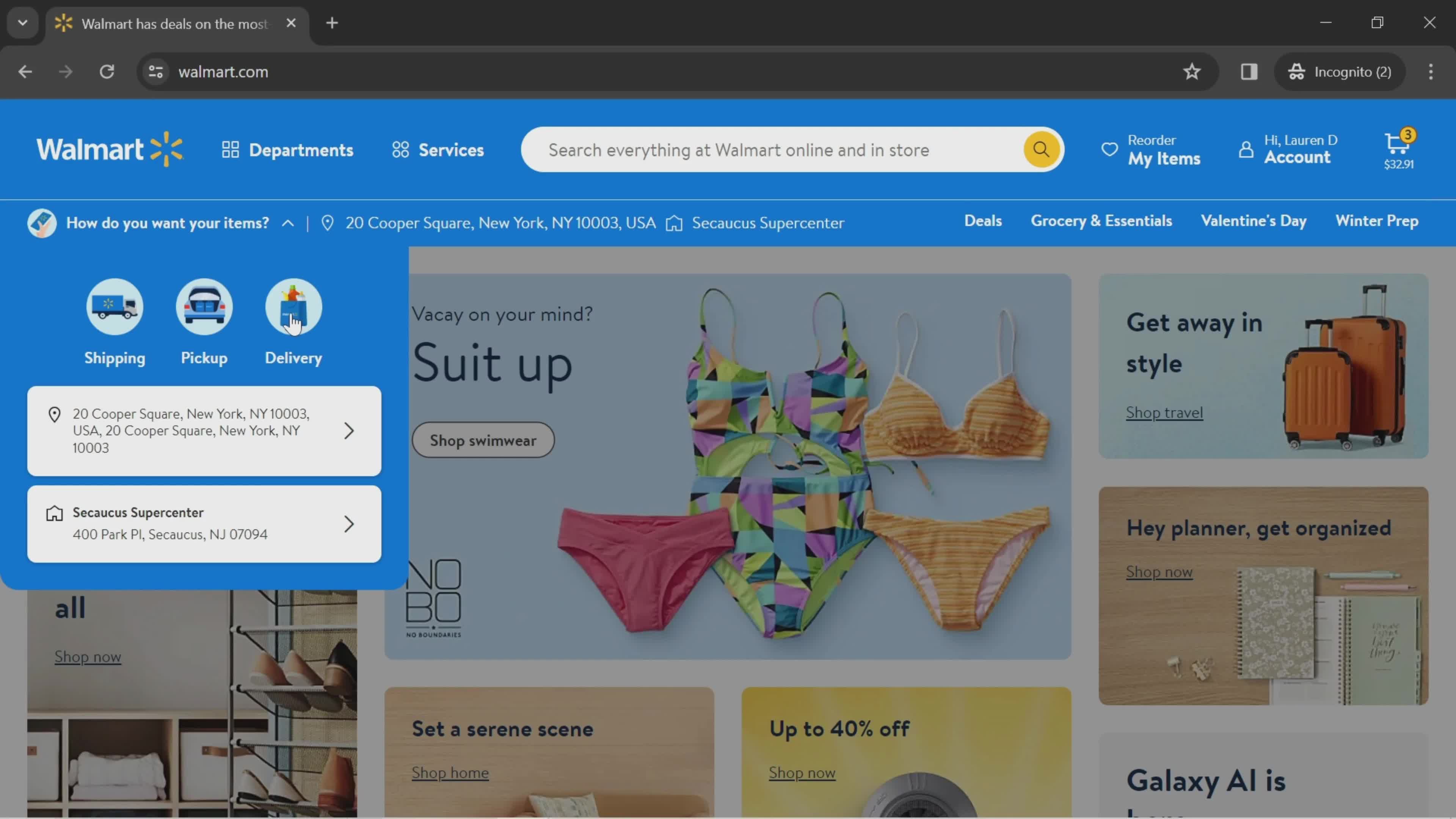Select the Valentine's Day menu tab
This screenshot has width=1456, height=819.
tap(1254, 222)
